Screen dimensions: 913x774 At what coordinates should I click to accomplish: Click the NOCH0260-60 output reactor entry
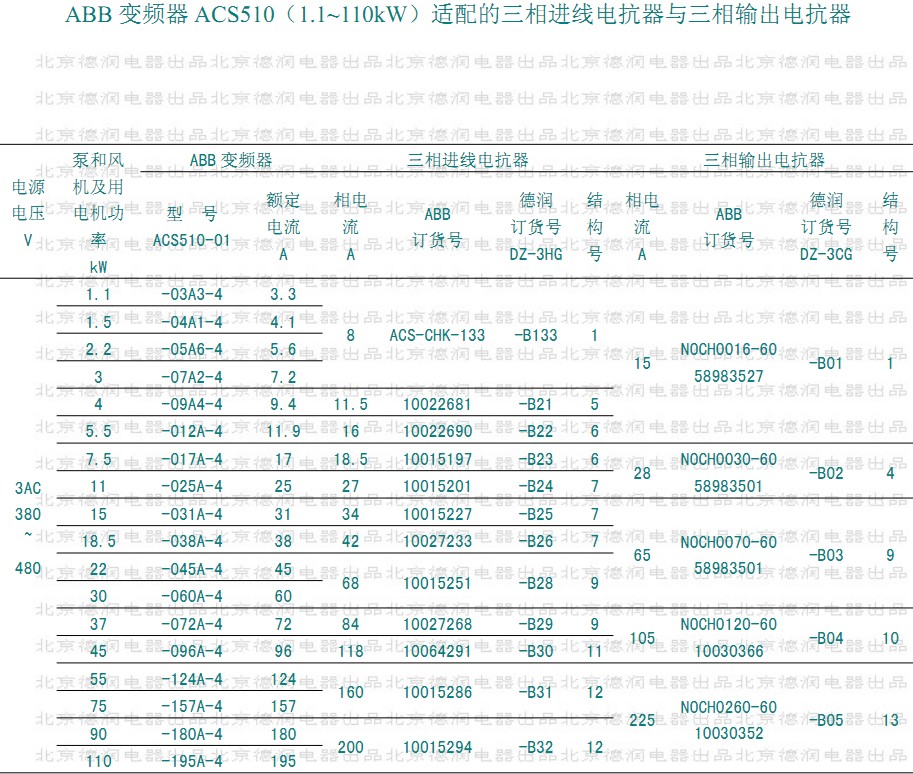(728, 707)
